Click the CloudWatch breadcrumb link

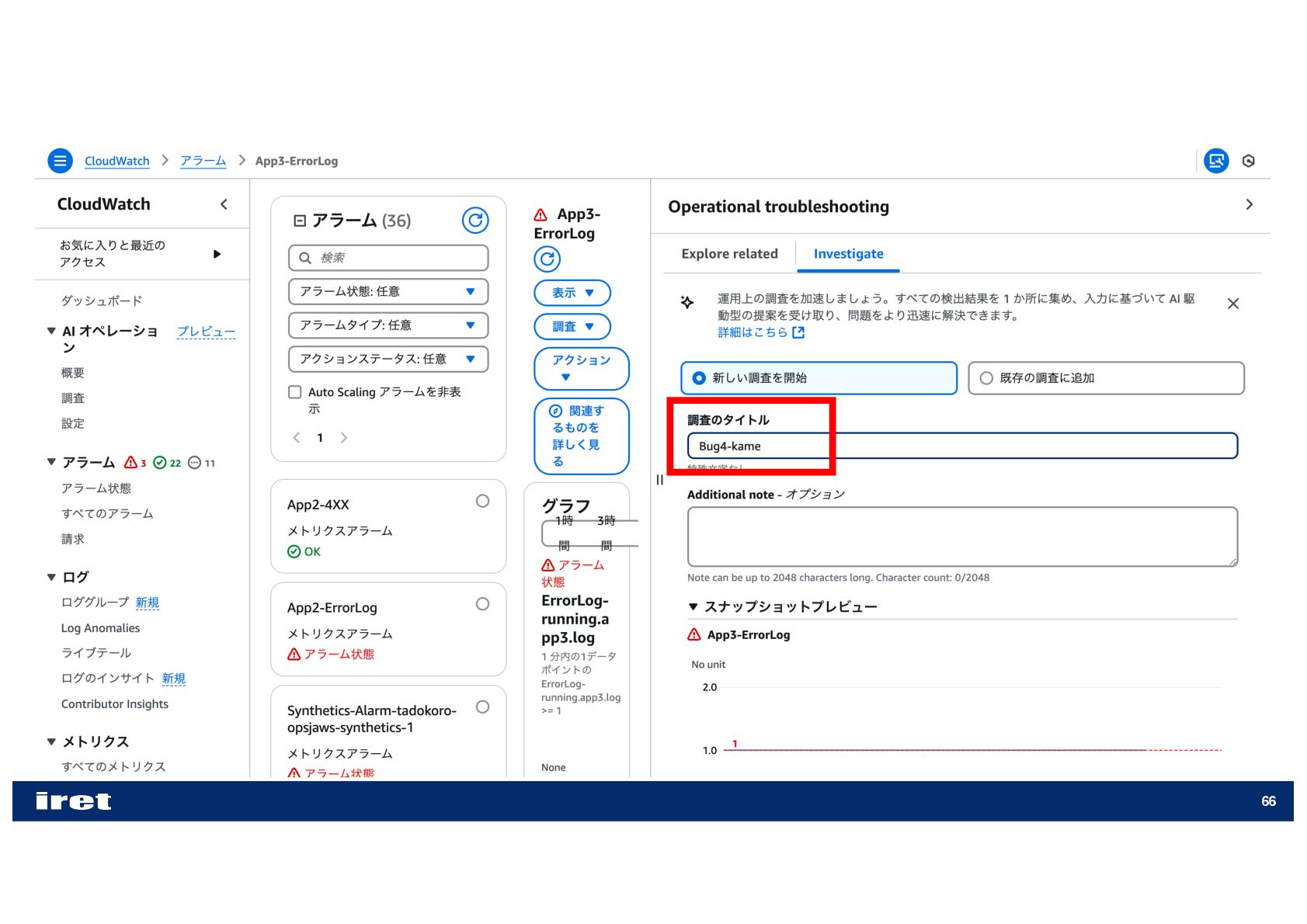[117, 161]
